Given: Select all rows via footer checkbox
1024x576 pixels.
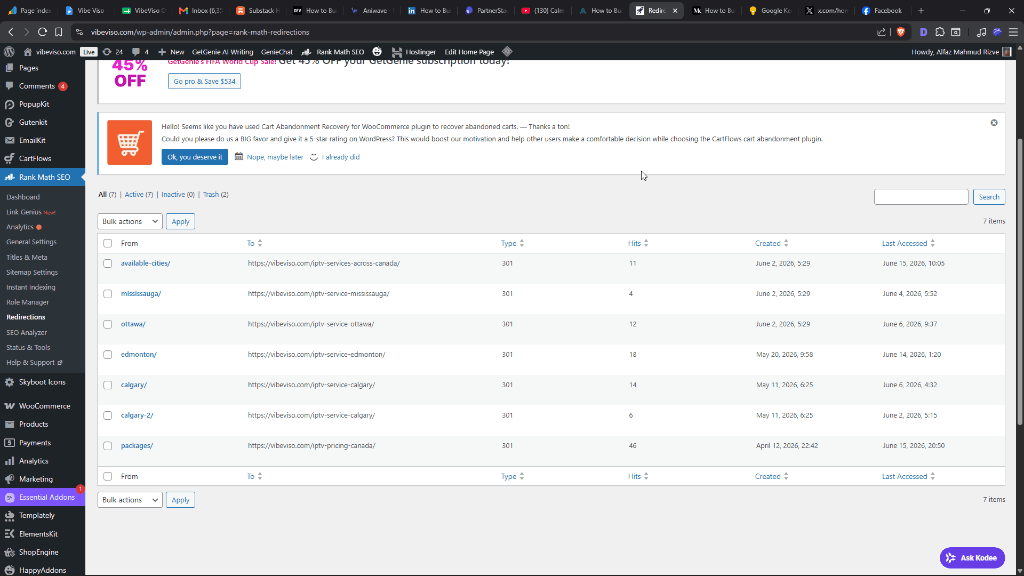Looking at the screenshot, I should click(x=108, y=477).
